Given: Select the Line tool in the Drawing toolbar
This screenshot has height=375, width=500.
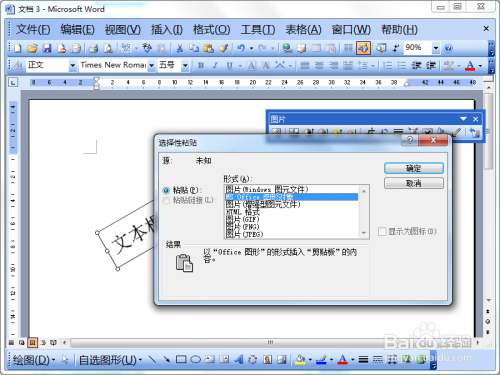Looking at the screenshot, I should pyautogui.click(x=152, y=359).
